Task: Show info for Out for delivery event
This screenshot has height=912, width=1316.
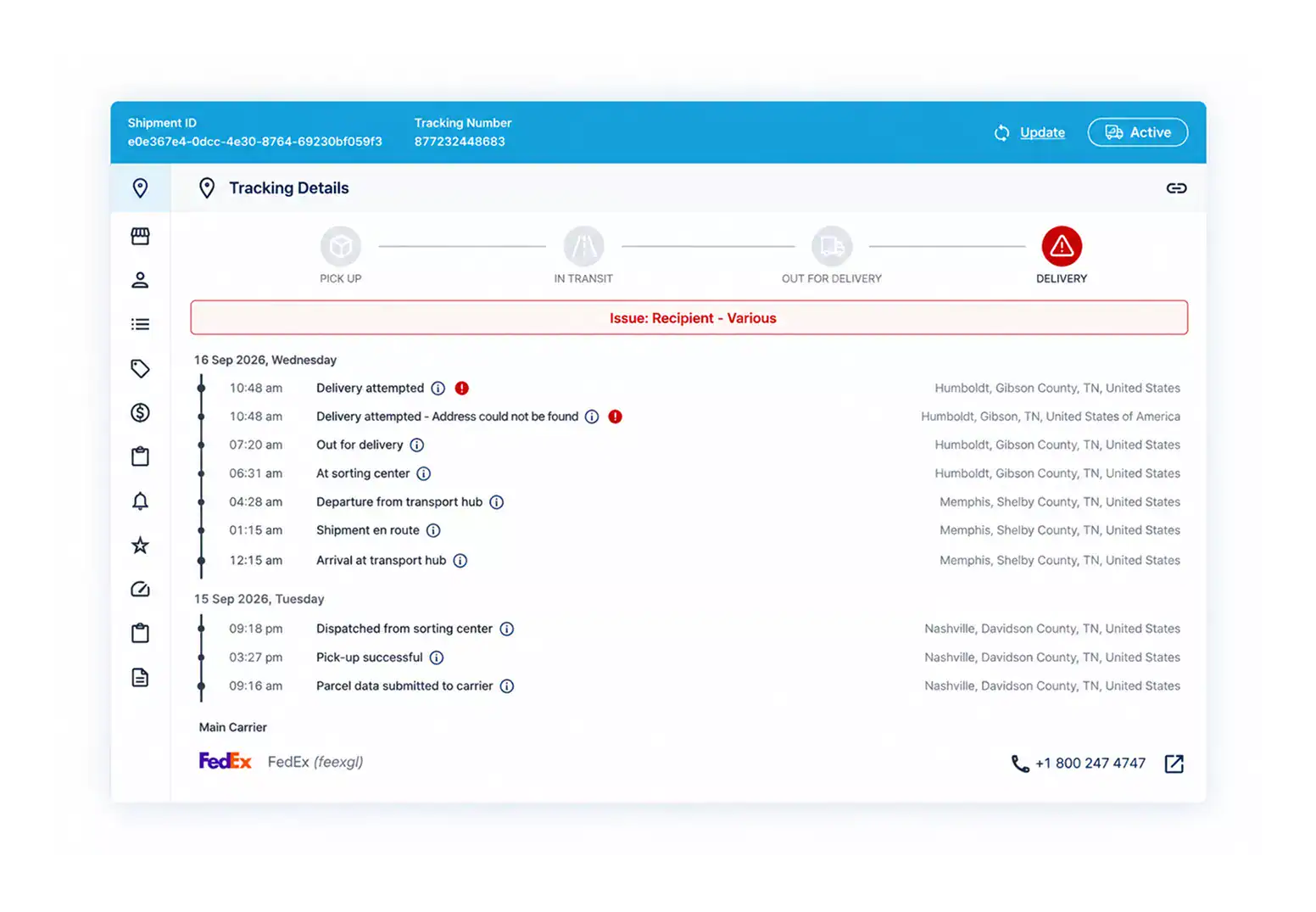Action: coord(417,445)
